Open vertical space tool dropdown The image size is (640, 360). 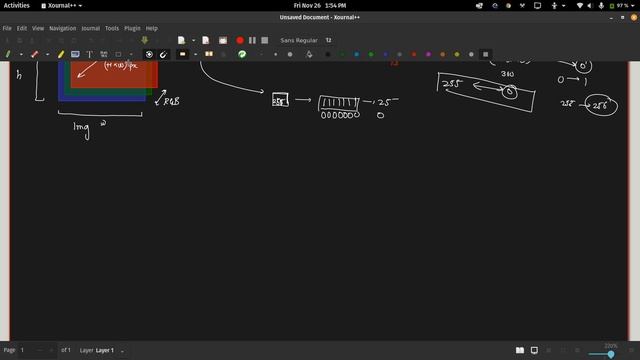(196, 54)
